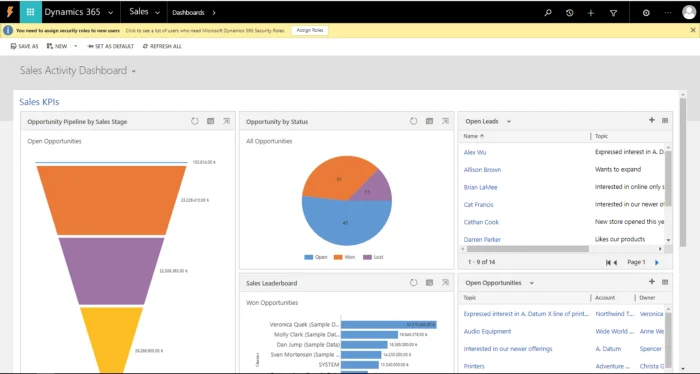The image size is (700, 374).
Task: Open lead Allison Brown
Action: tap(482, 170)
